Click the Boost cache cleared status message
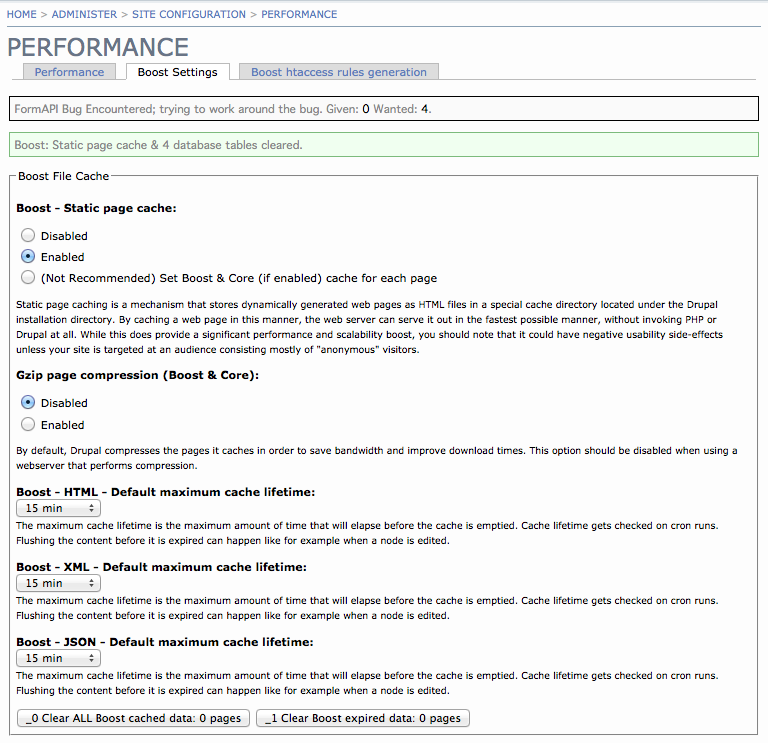 [158, 145]
